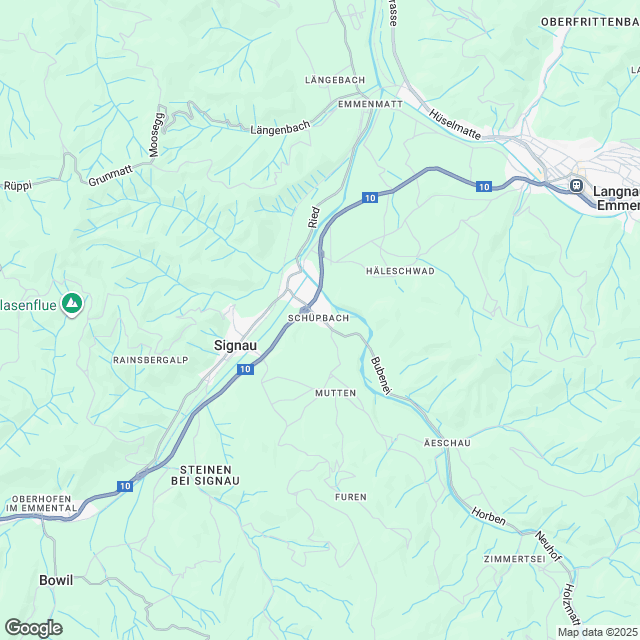The image size is (640, 640).
Task: Click the Map data ©2025 attribution
Action: [598, 632]
